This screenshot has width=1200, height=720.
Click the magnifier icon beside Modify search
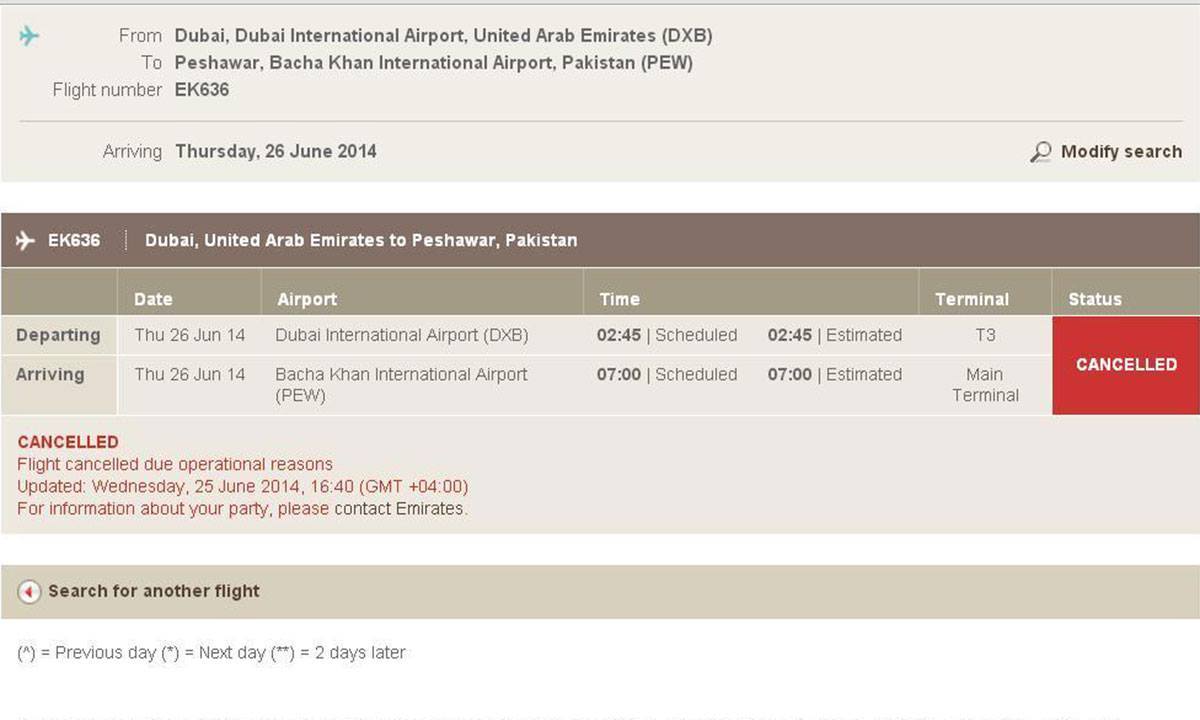point(1041,152)
